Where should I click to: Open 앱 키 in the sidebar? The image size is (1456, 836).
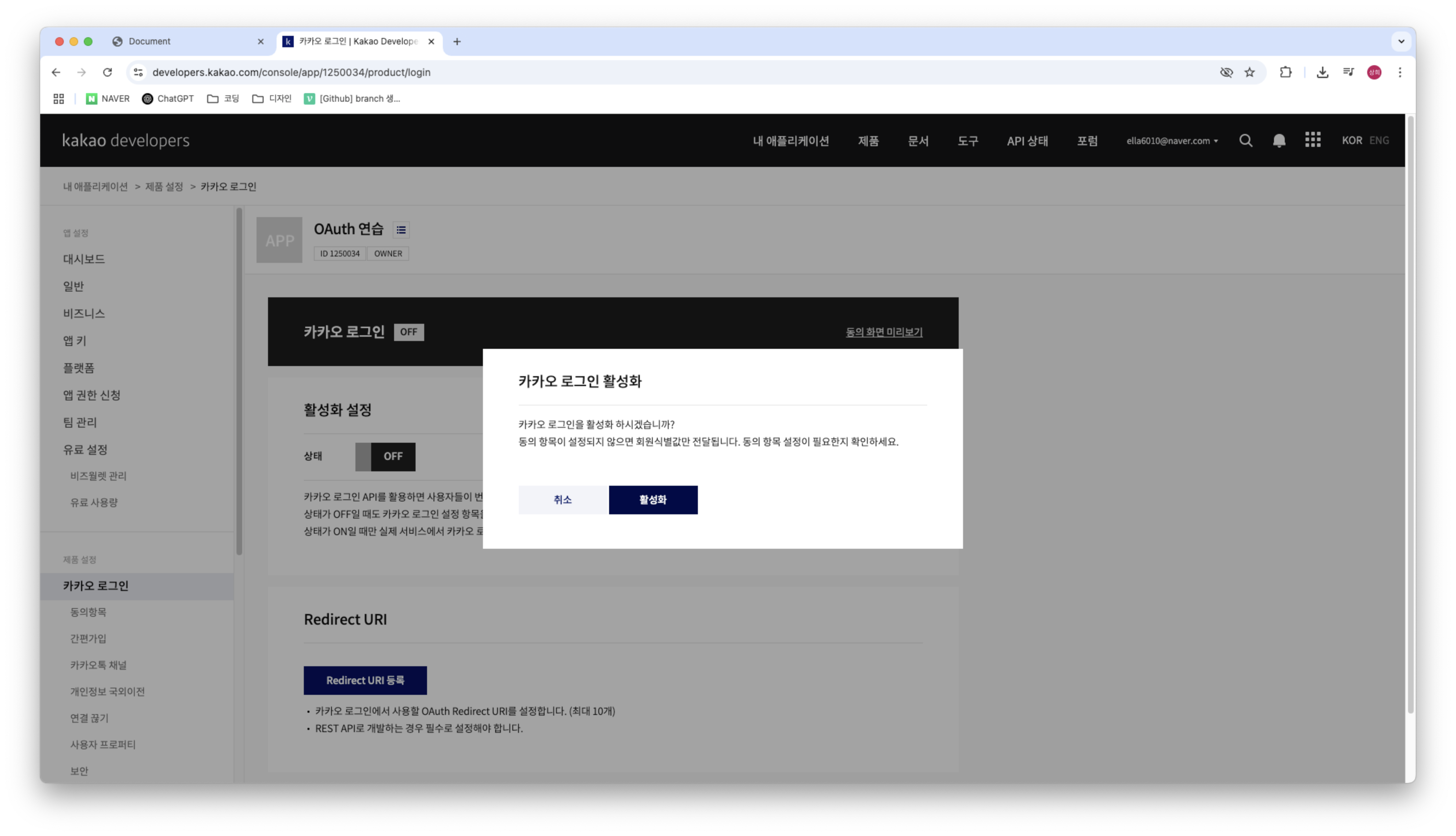[75, 341]
